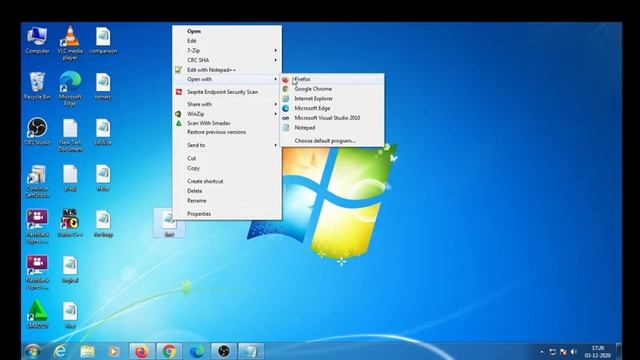Screen dimensions: 640x360
Task: Select the ternary file on desktop
Action: pyautogui.click(x=103, y=86)
